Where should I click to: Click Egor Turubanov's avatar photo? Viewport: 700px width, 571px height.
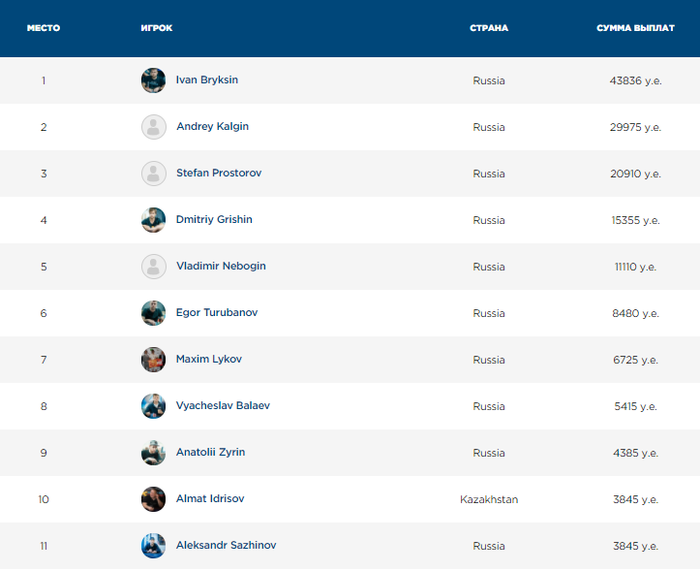click(153, 313)
